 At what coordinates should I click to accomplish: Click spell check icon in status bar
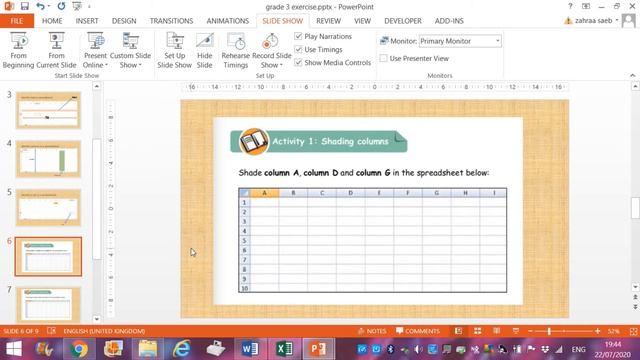(x=51, y=331)
